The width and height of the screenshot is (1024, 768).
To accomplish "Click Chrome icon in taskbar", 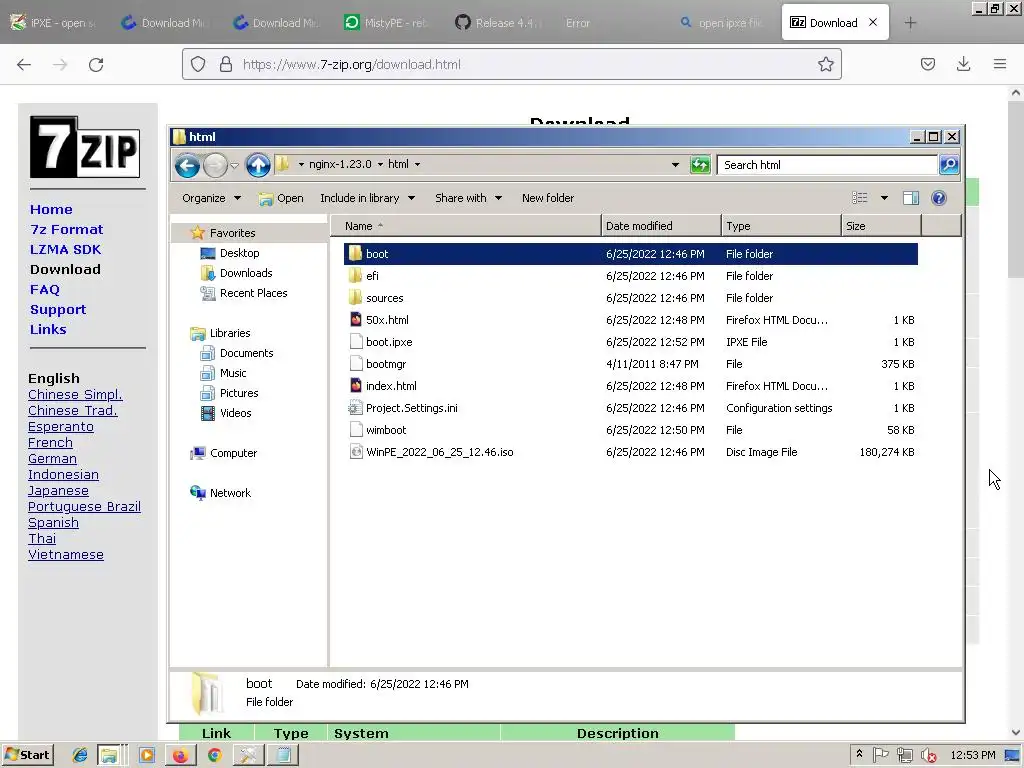I will click(x=214, y=756).
